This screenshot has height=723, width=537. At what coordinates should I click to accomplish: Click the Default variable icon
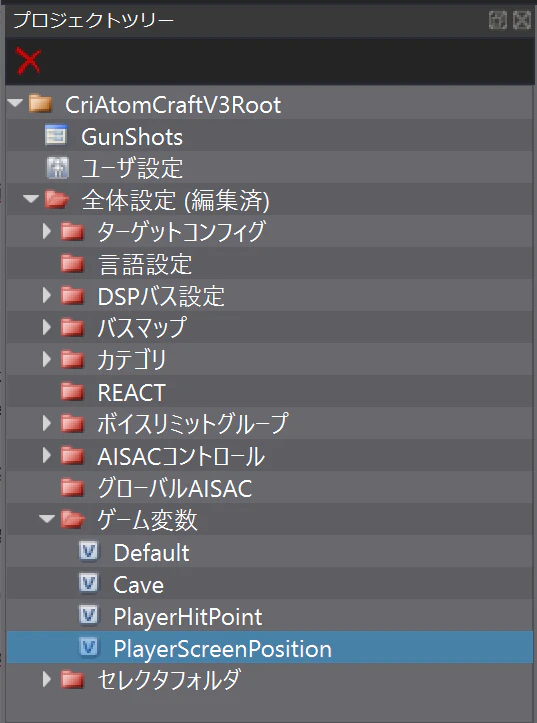89,551
